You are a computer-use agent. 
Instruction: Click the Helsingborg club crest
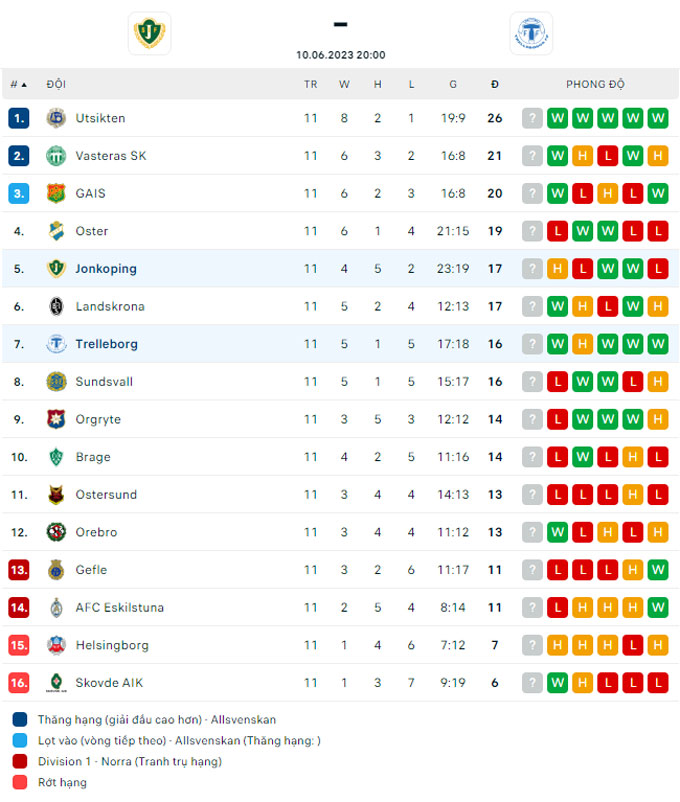click(57, 645)
